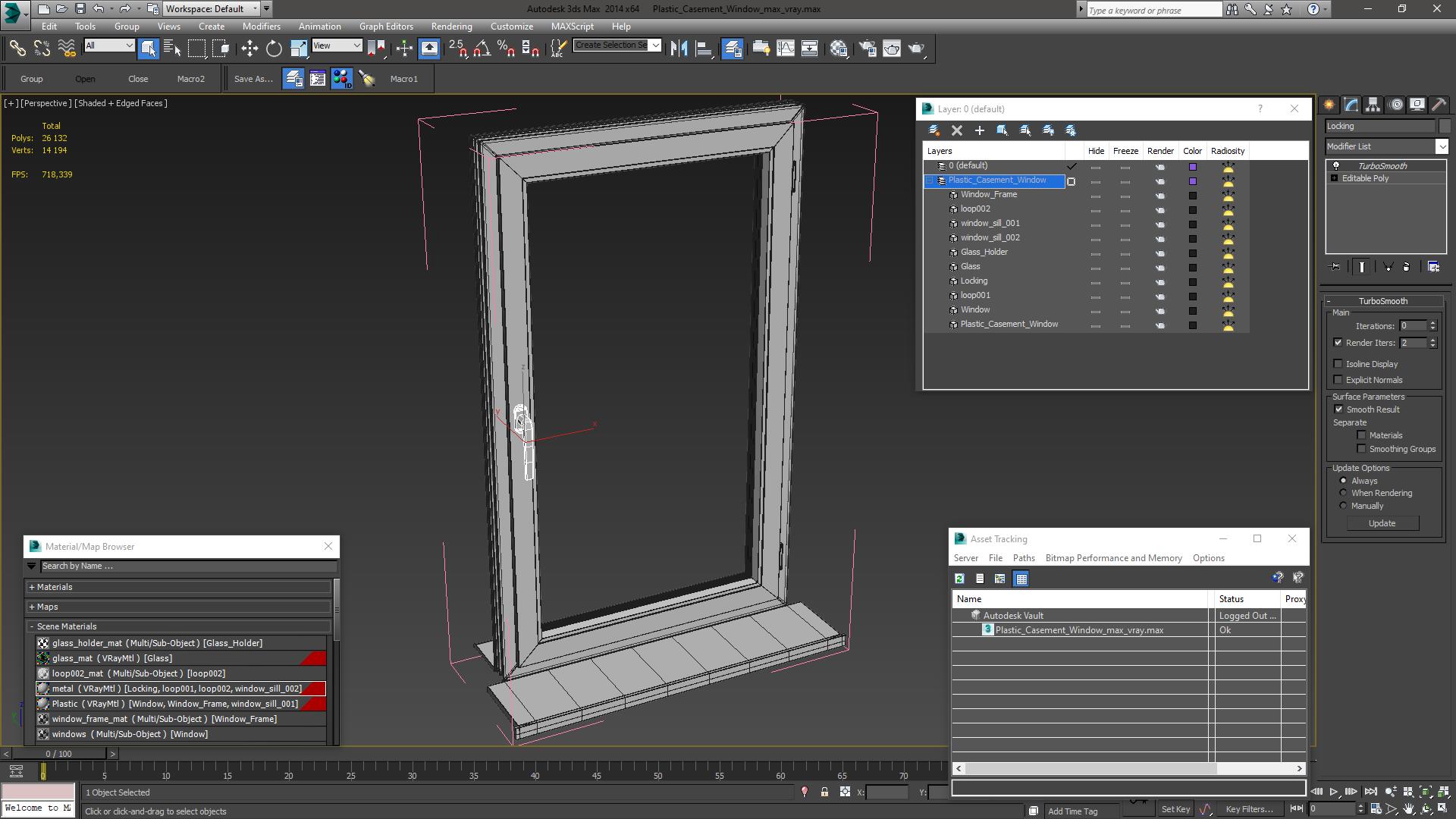Select Manually update option

coord(1344,506)
